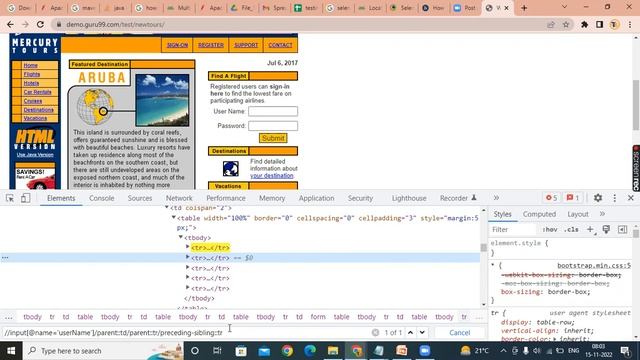Expand the highlighted first tr node
The width and height of the screenshot is (640, 360).
point(188,247)
